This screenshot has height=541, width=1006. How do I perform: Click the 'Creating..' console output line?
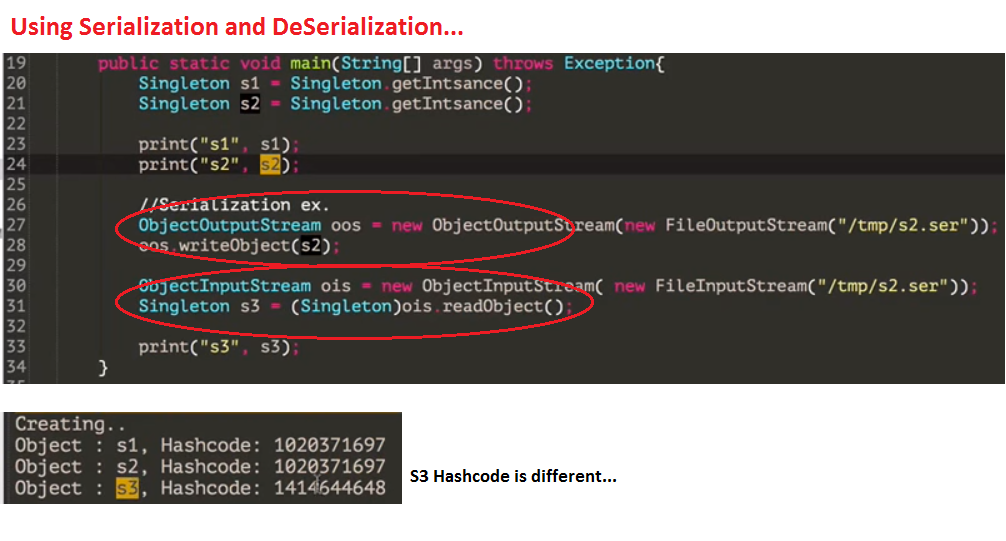[70, 424]
